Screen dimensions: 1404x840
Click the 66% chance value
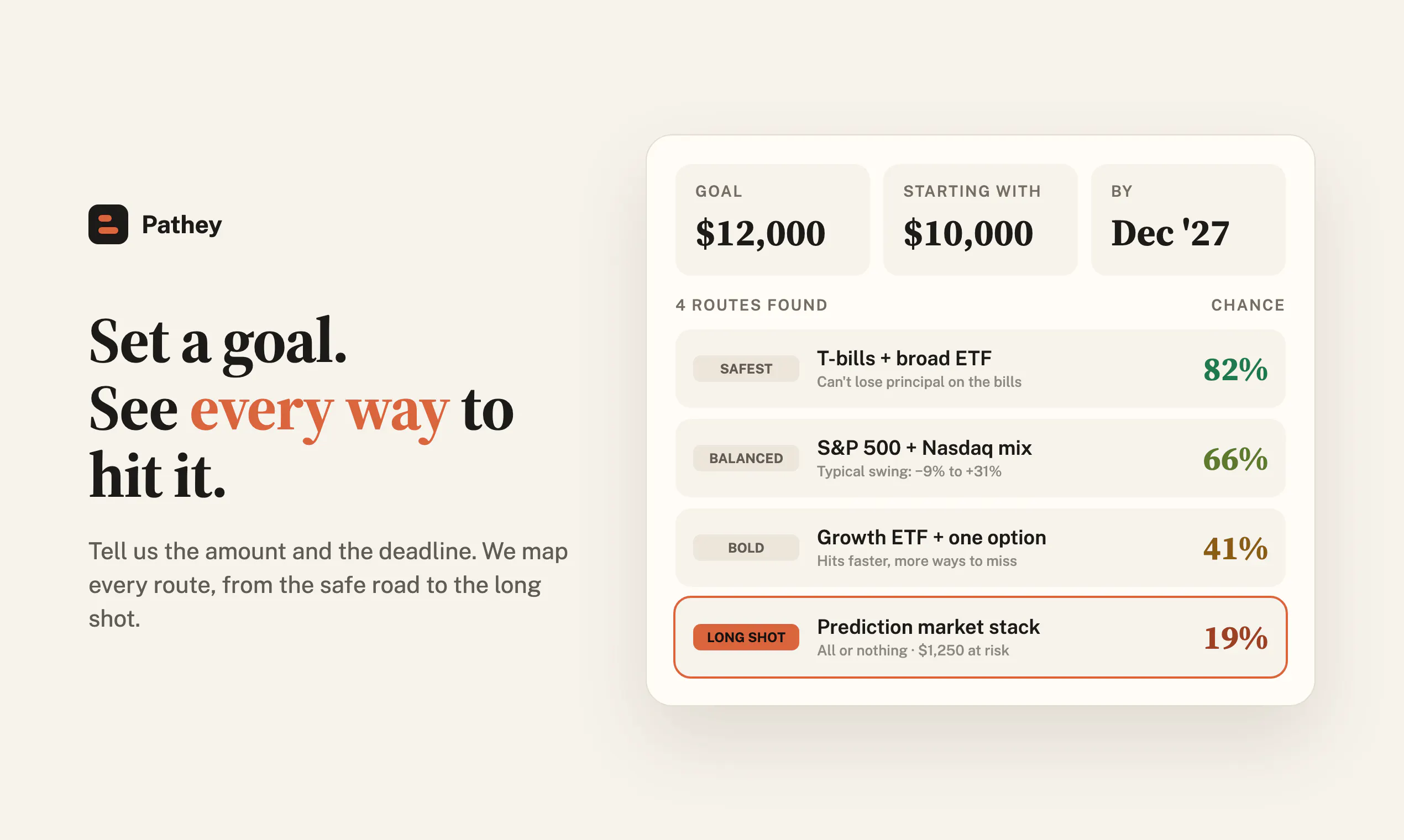tap(1235, 459)
